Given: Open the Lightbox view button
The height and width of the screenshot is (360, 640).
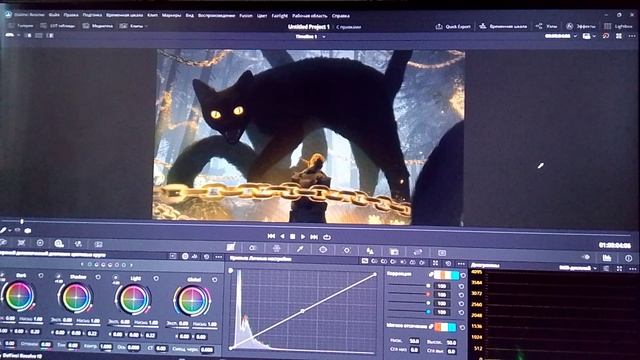Looking at the screenshot, I should (x=618, y=26).
